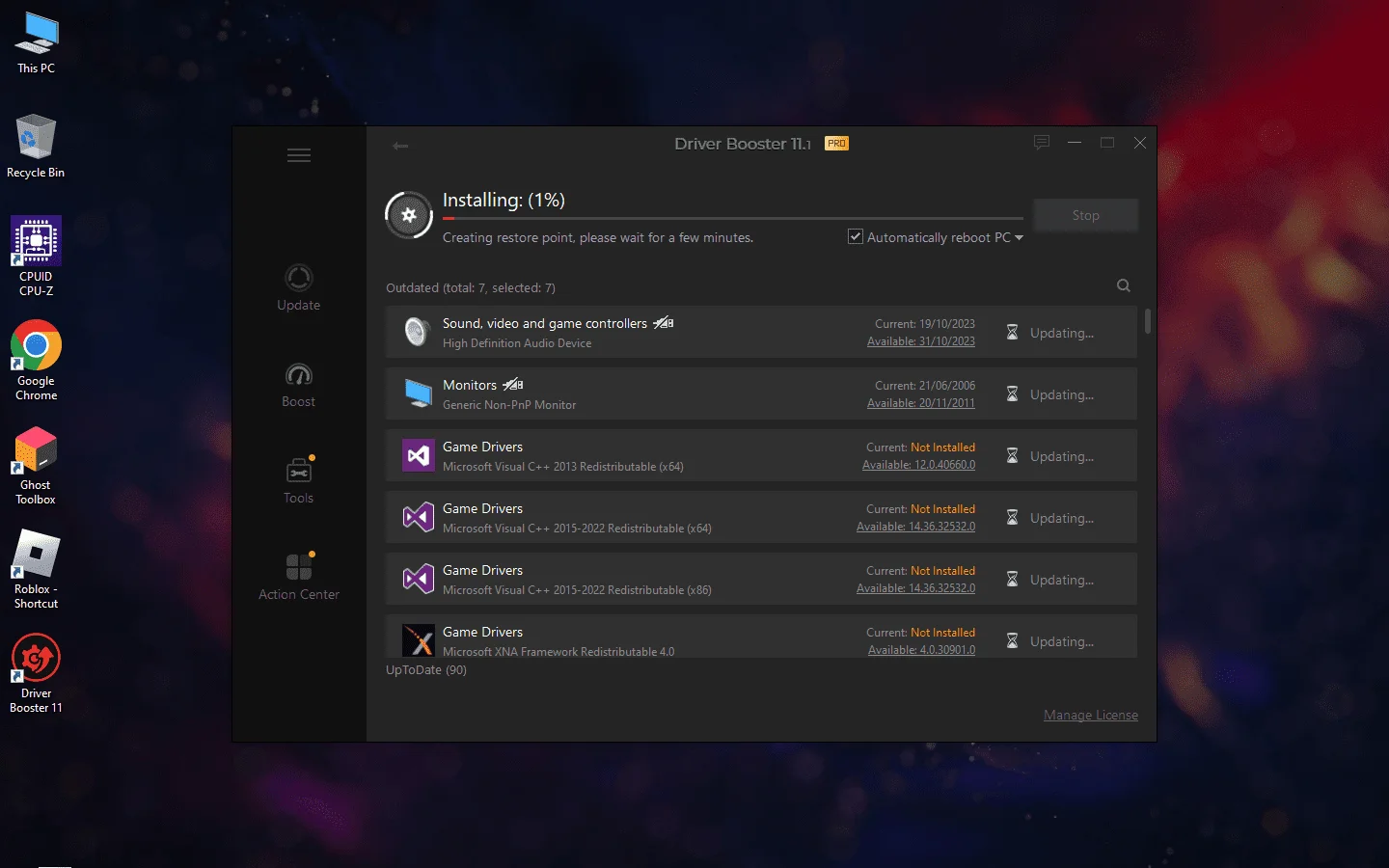Click the PRO badge in the title
The width and height of the screenshot is (1389, 868).
[x=836, y=143]
